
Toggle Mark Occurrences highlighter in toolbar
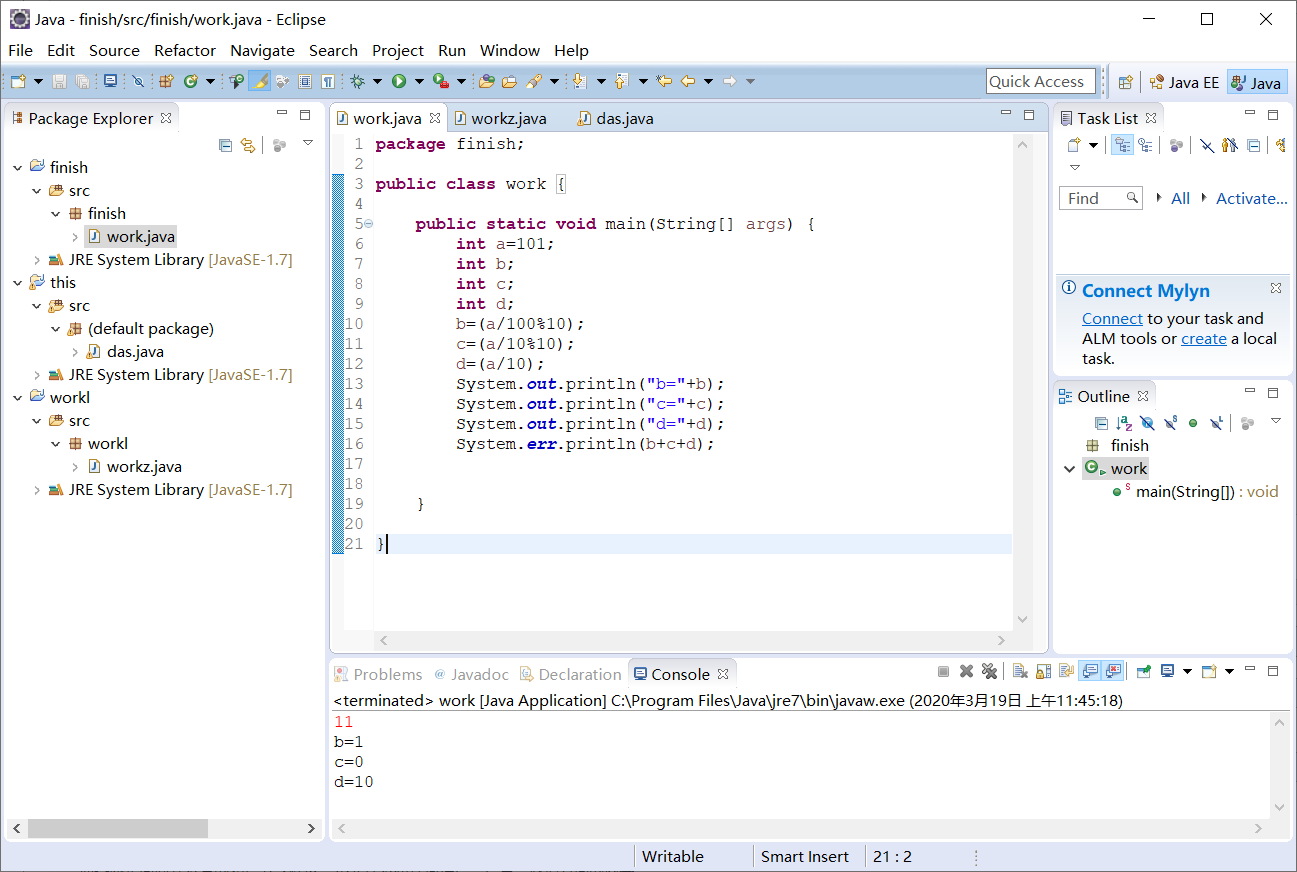[x=260, y=81]
